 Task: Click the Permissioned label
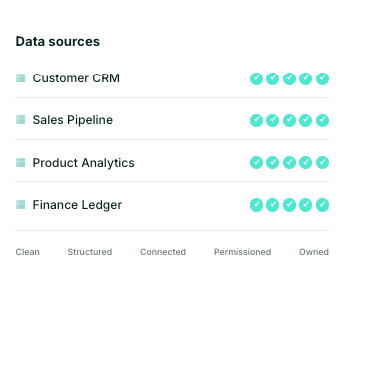tap(243, 252)
